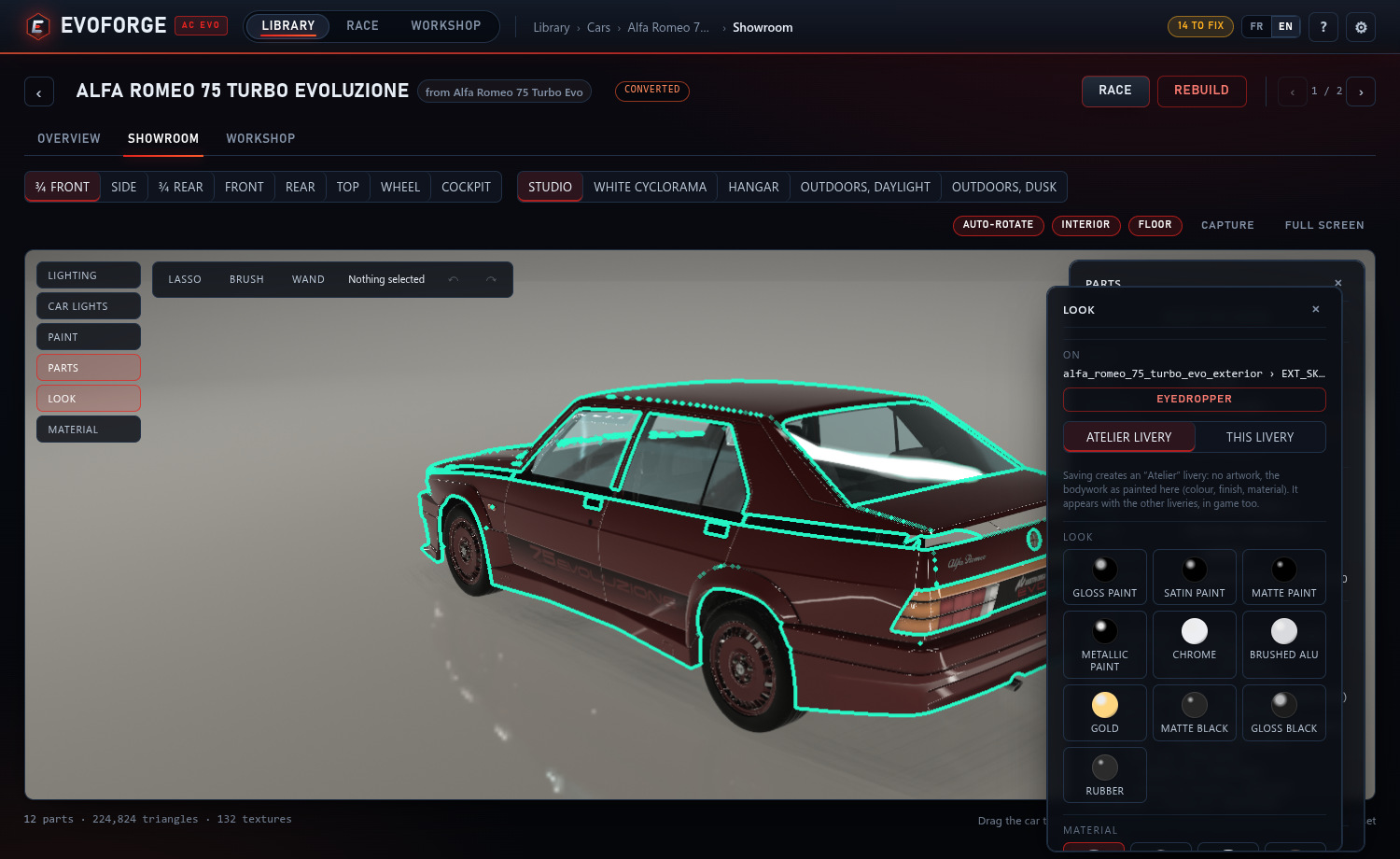Toggle the Lighting panel

(89, 275)
